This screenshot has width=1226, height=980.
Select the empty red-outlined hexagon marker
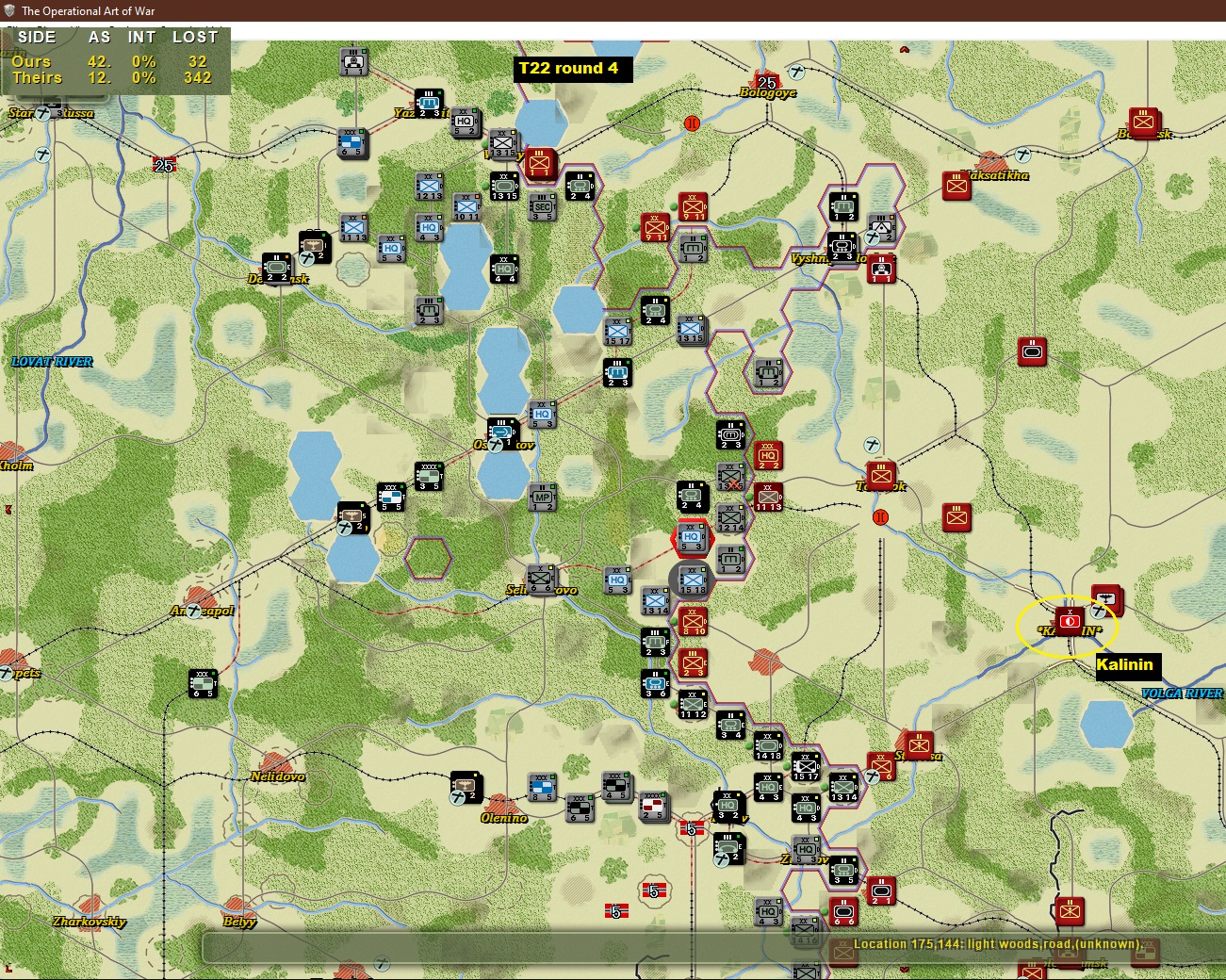click(x=429, y=557)
